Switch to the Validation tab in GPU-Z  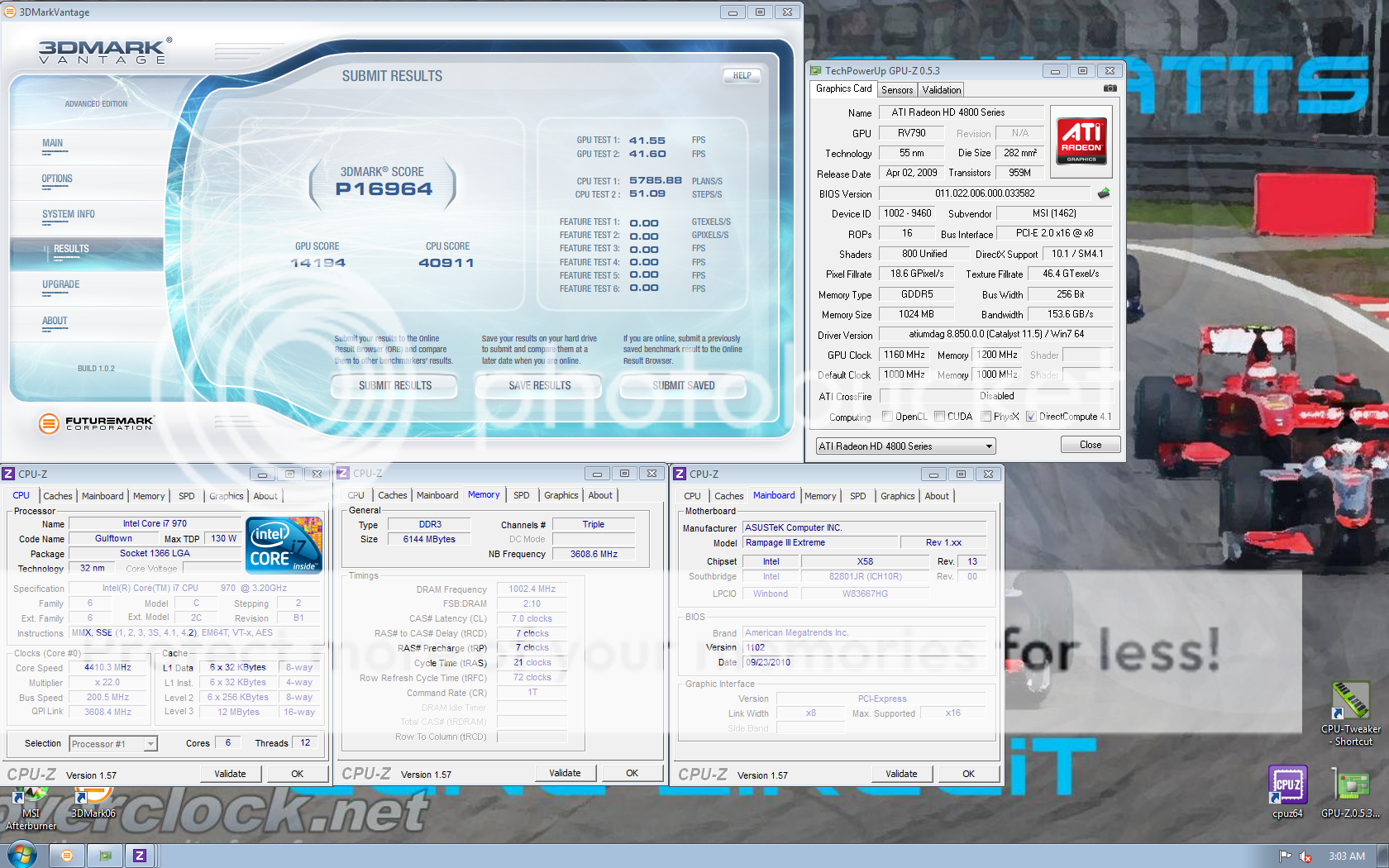pos(942,90)
